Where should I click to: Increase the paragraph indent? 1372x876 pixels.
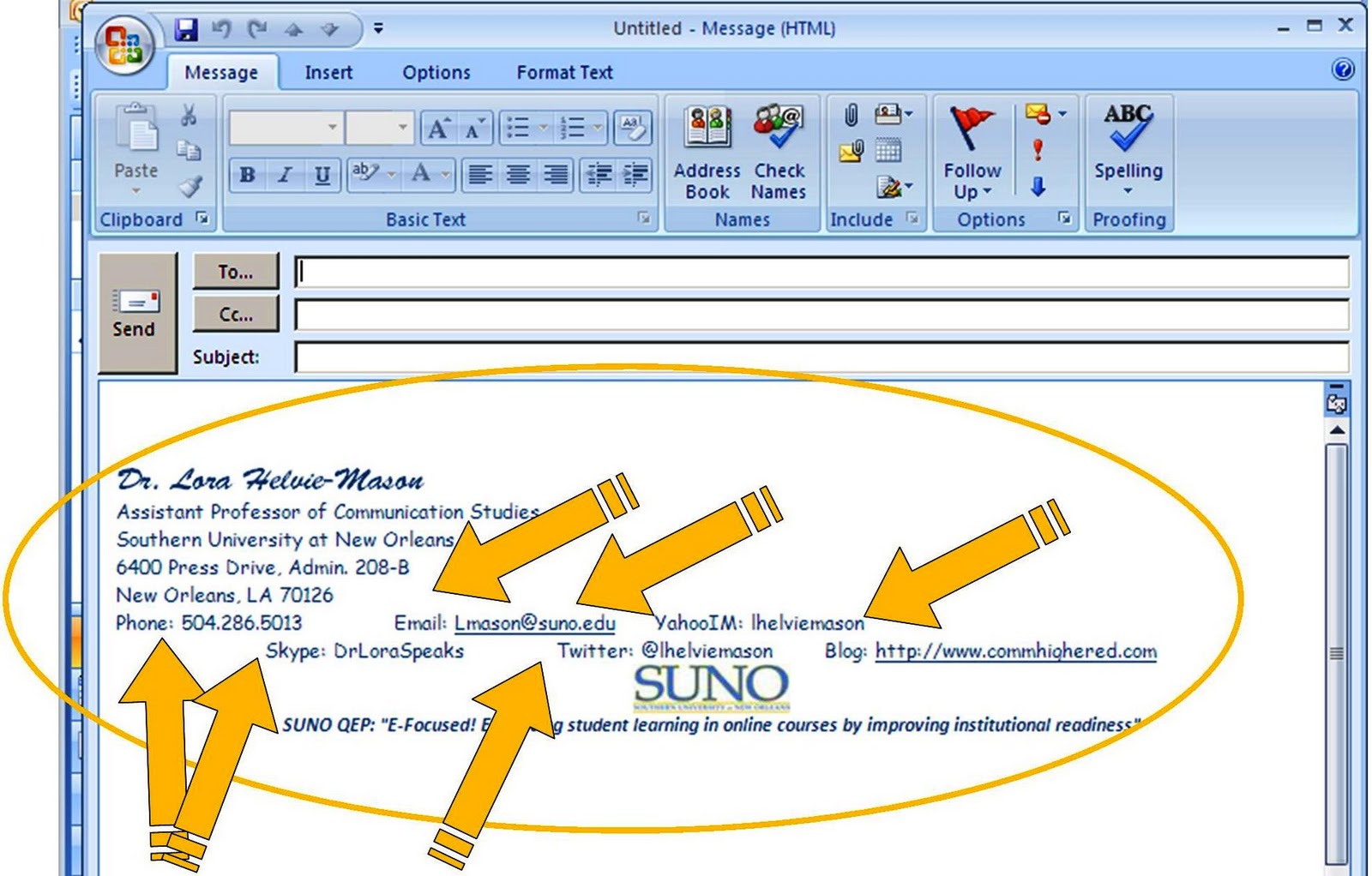(x=635, y=175)
